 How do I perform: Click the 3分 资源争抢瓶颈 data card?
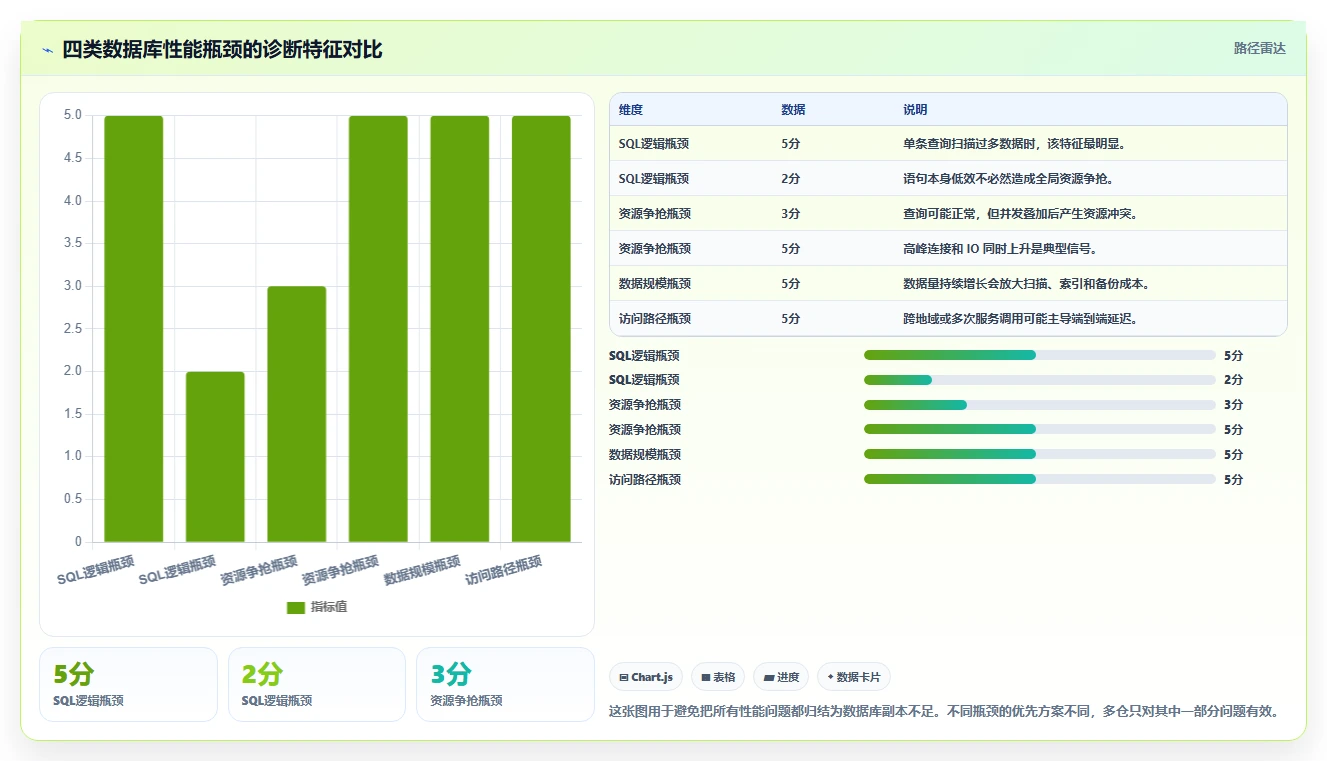click(505, 684)
